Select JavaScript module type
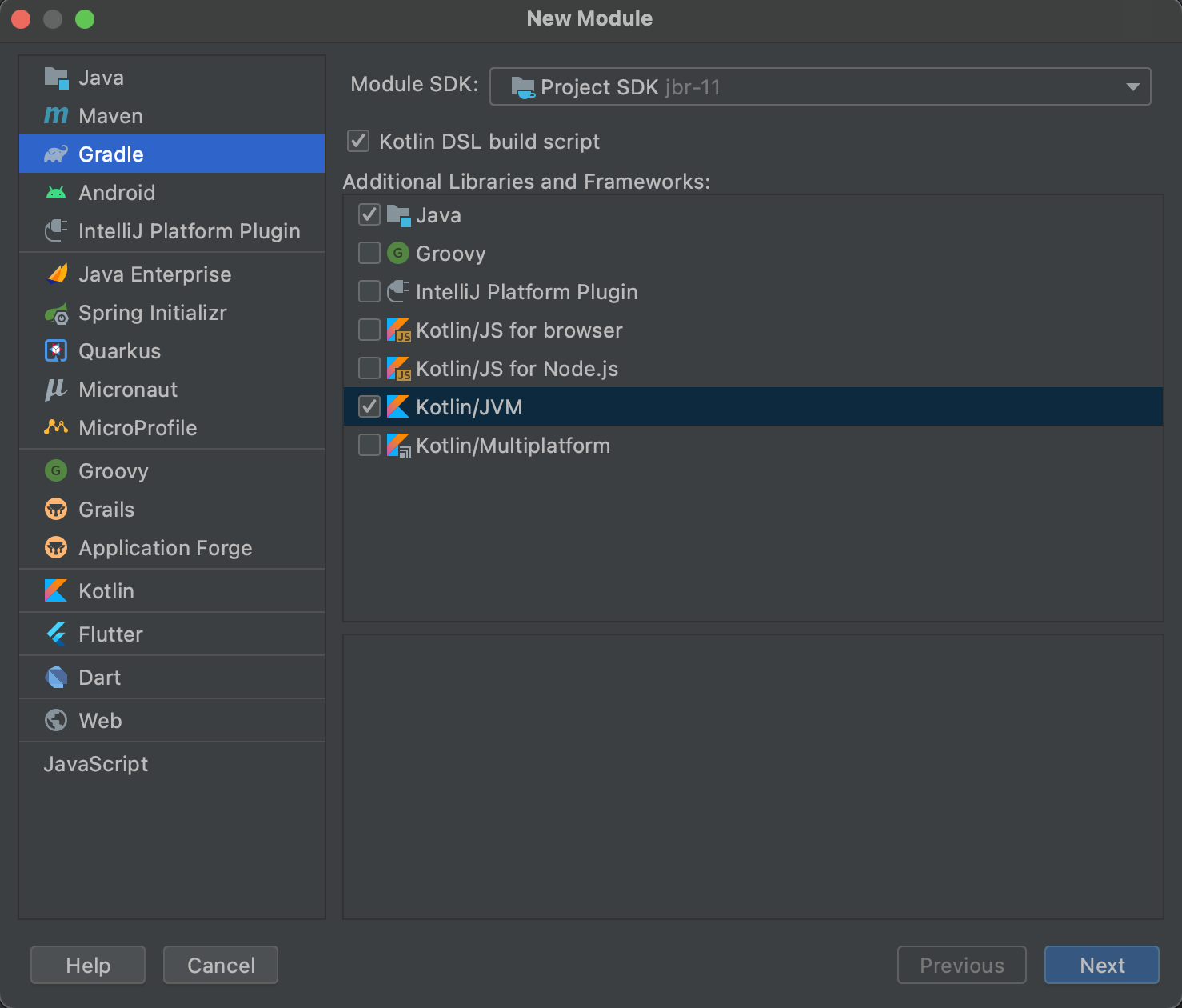Screen dimensions: 1182x1008 [172, 764]
